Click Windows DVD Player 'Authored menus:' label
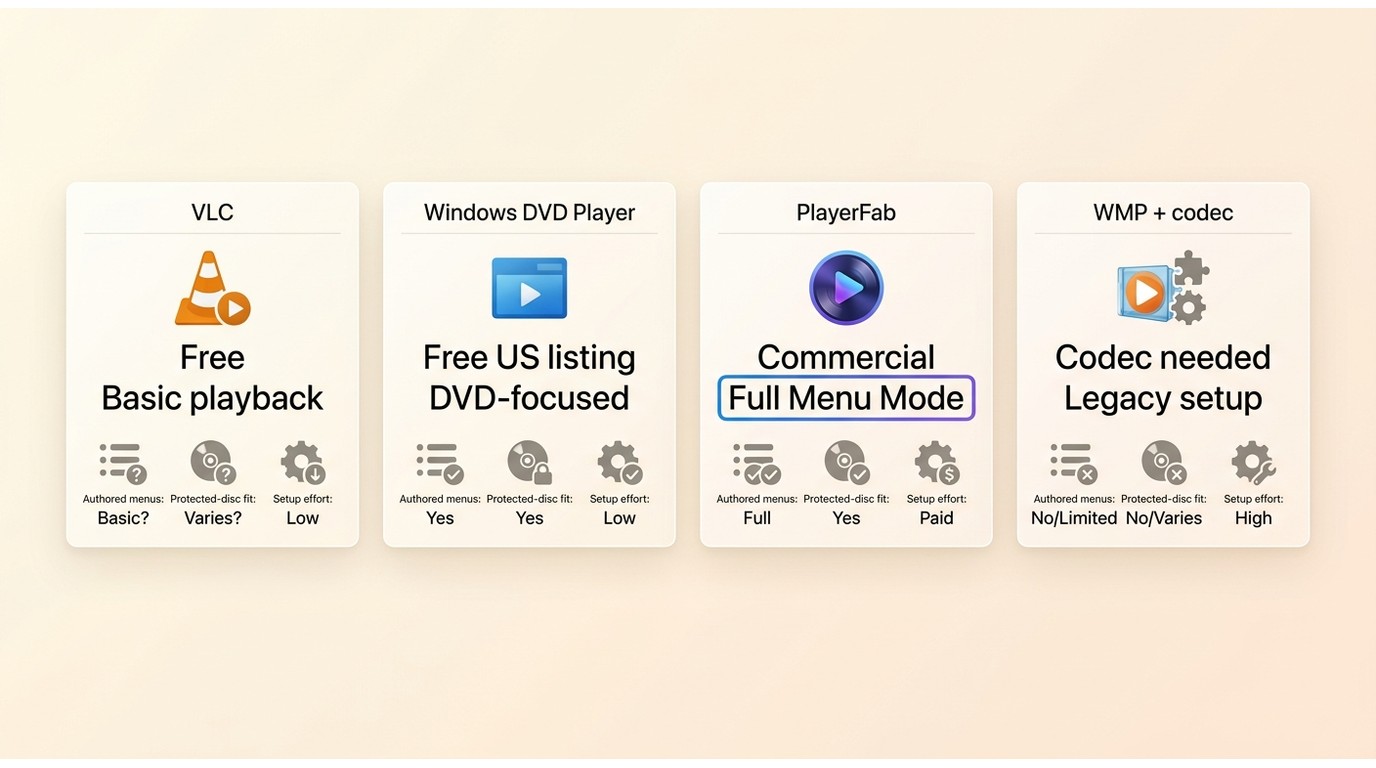The image size is (1376, 768). pyautogui.click(x=440, y=499)
